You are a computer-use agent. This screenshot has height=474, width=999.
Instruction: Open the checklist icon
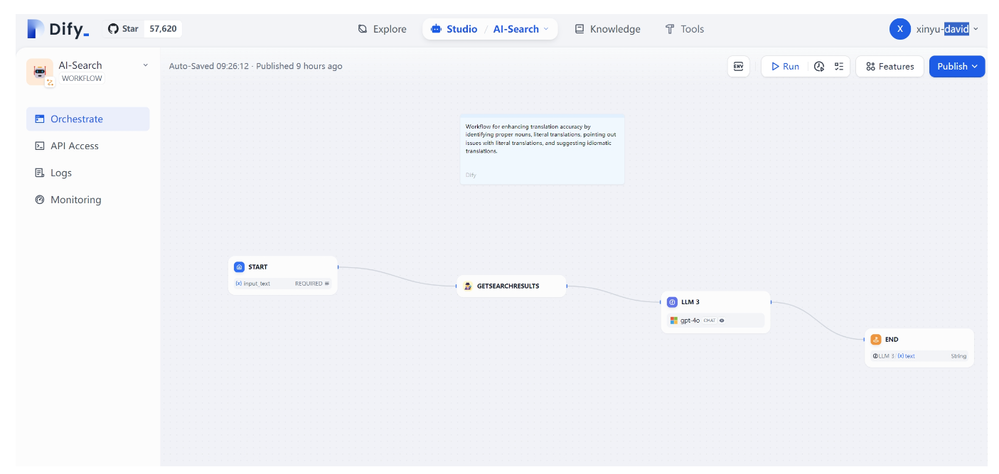(x=839, y=66)
